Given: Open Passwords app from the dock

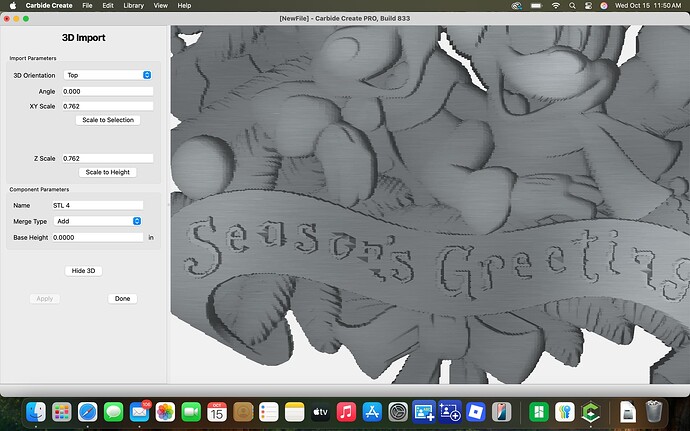Looking at the screenshot, I should click(565, 413).
